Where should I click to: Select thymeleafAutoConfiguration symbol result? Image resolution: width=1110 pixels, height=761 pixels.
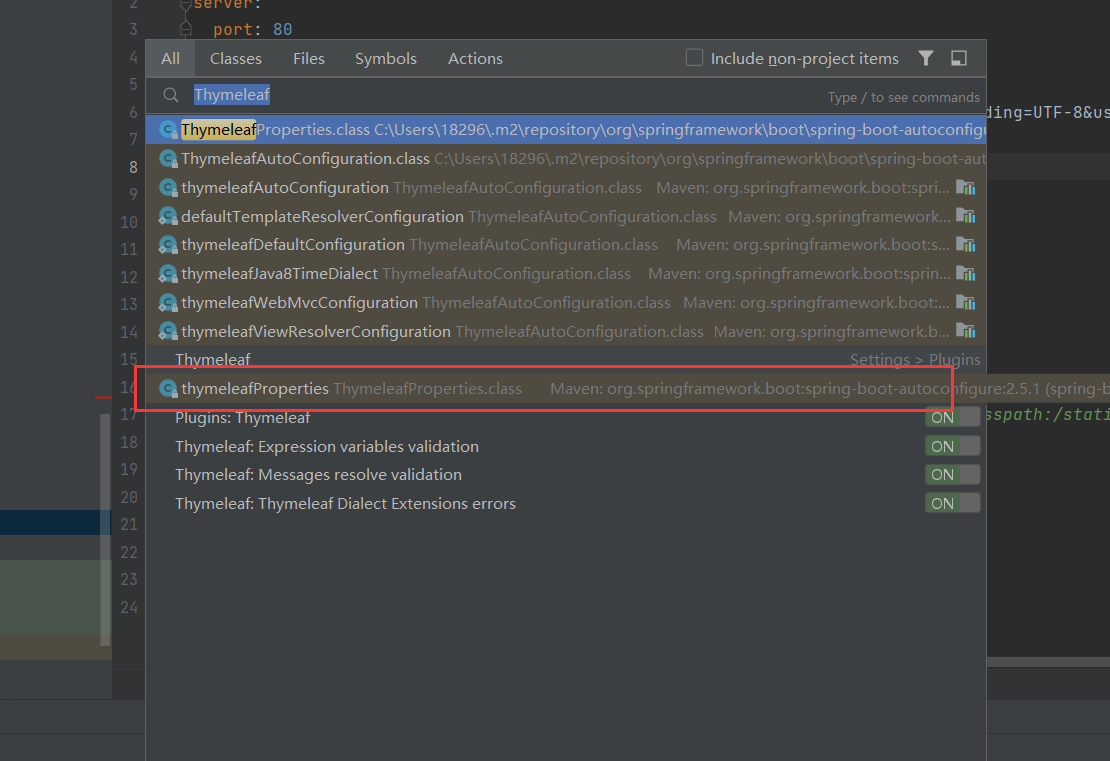tap(566, 188)
